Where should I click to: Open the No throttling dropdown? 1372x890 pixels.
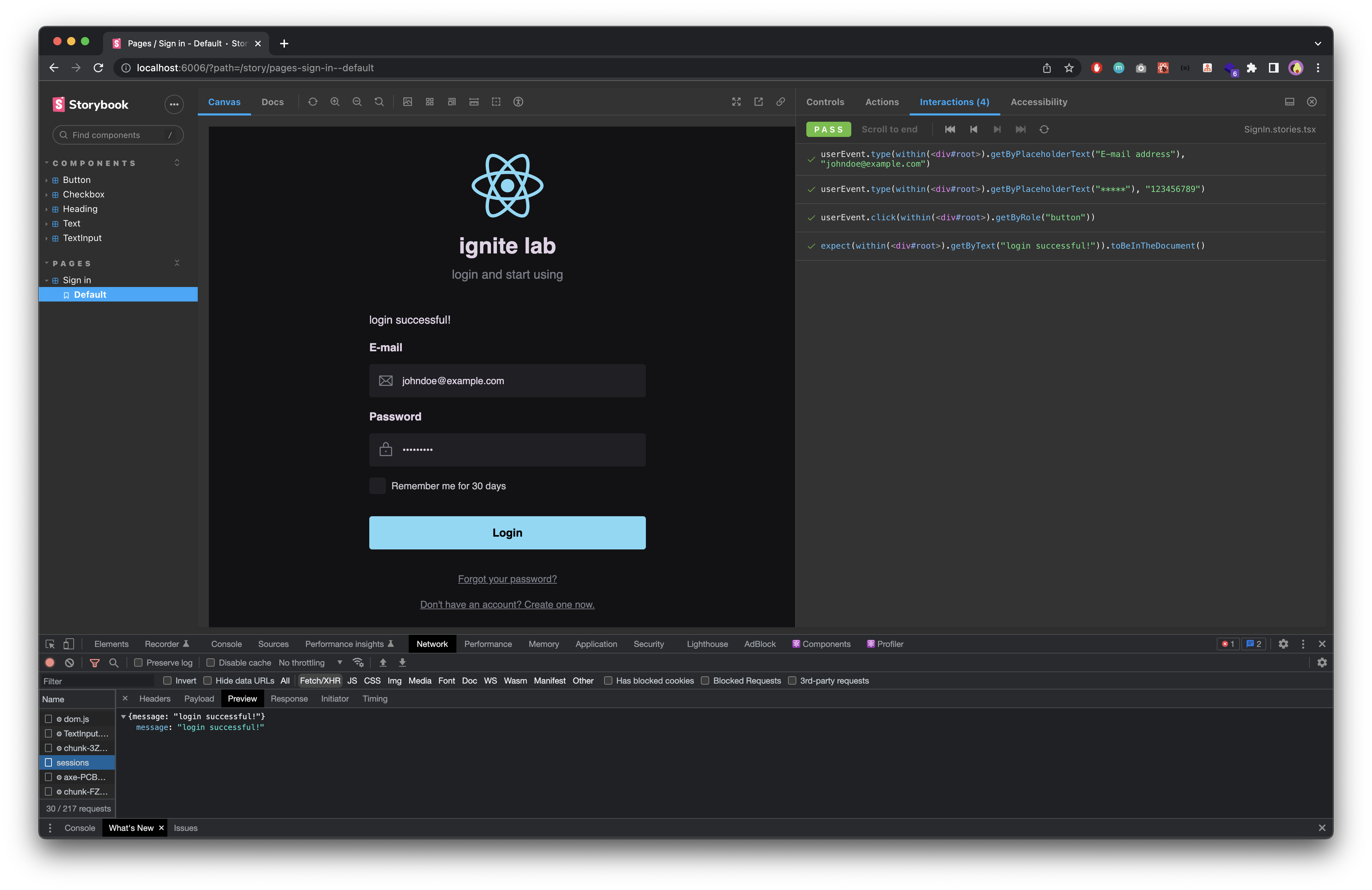pyautogui.click(x=310, y=663)
